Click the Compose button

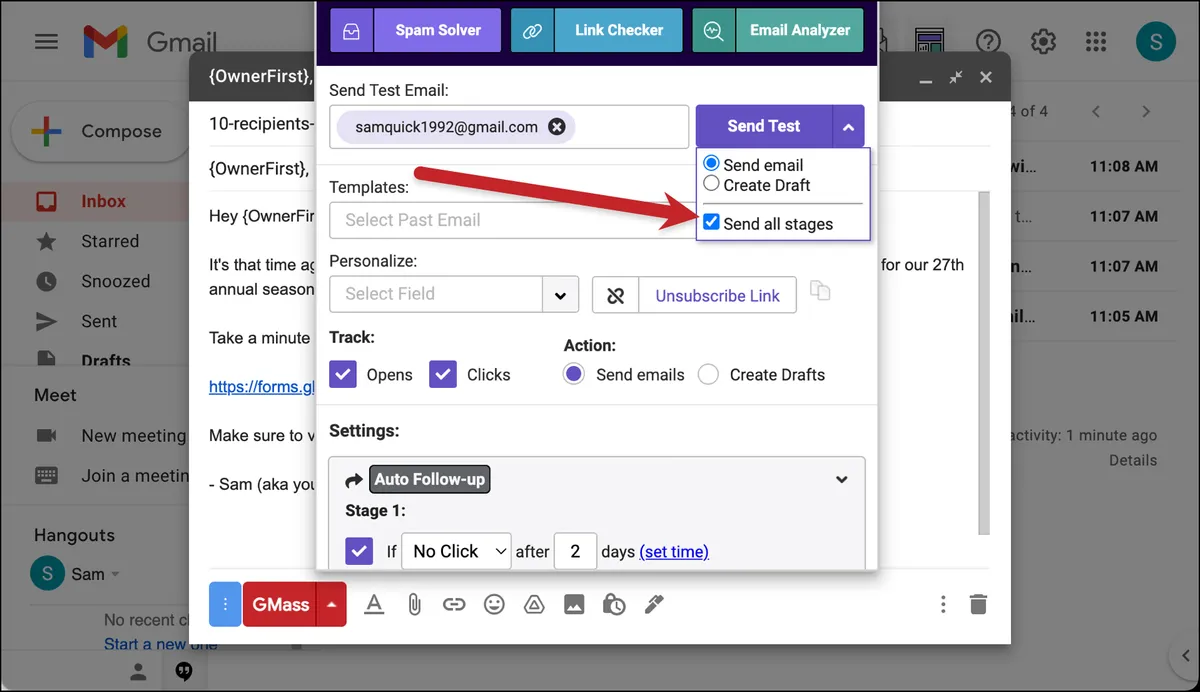(x=100, y=131)
